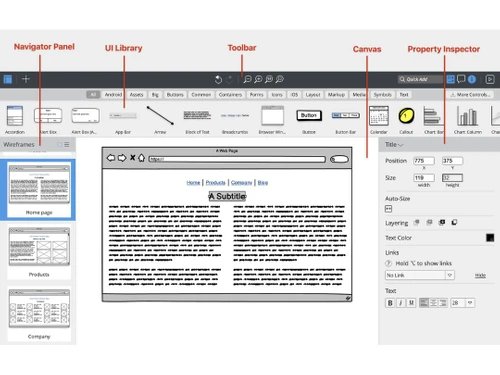Select the yellow Callout control
Screen dimensions: 500x375
406,120
